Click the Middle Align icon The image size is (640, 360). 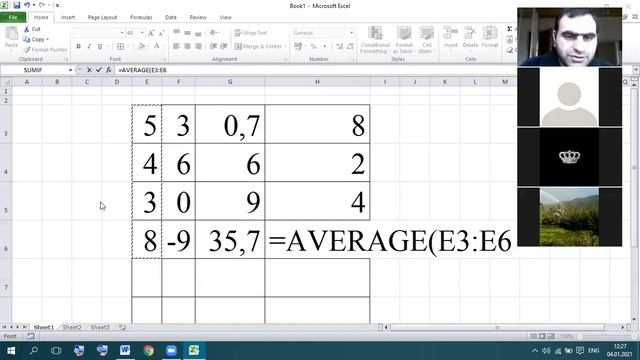point(187,33)
